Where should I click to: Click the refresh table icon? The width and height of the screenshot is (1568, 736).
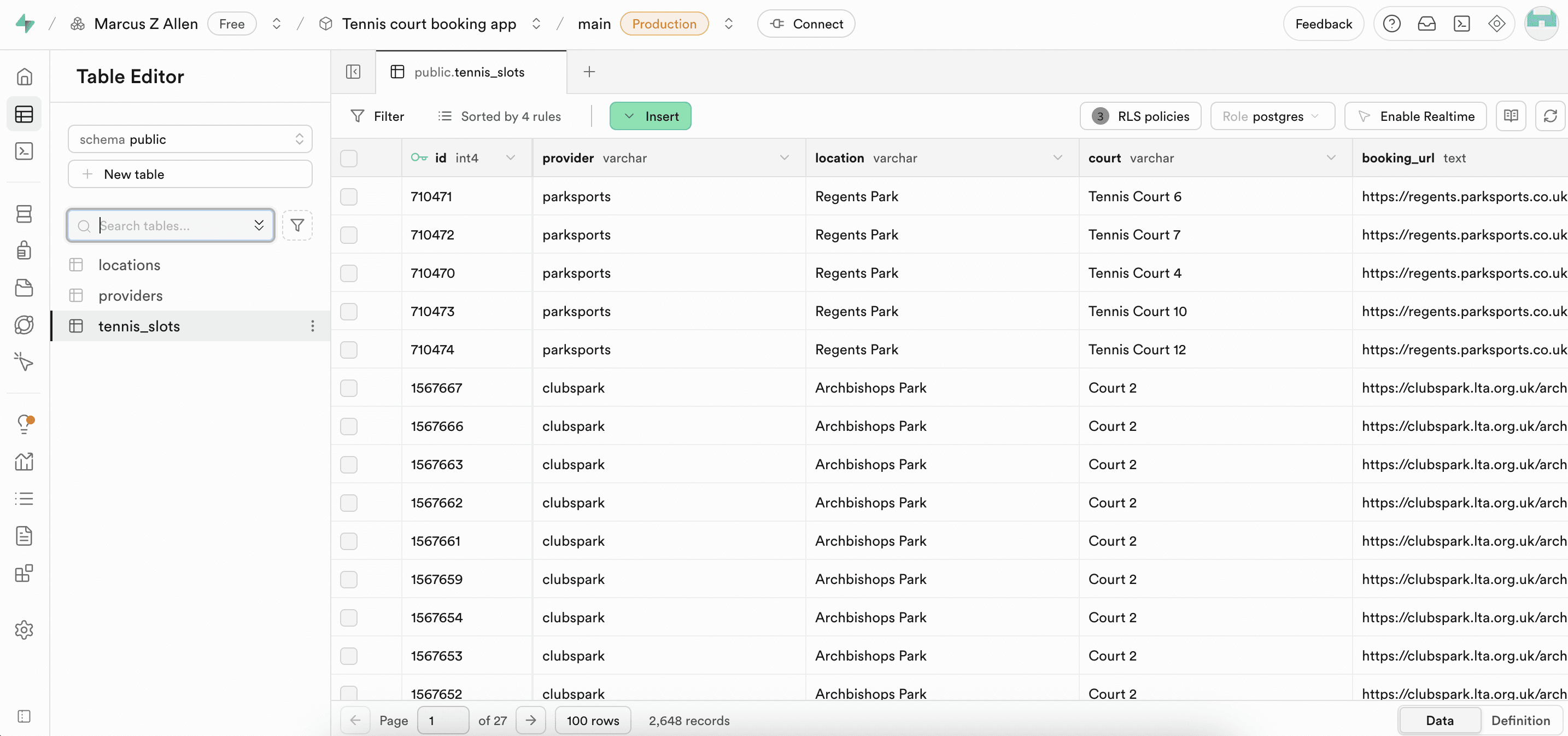(1550, 116)
